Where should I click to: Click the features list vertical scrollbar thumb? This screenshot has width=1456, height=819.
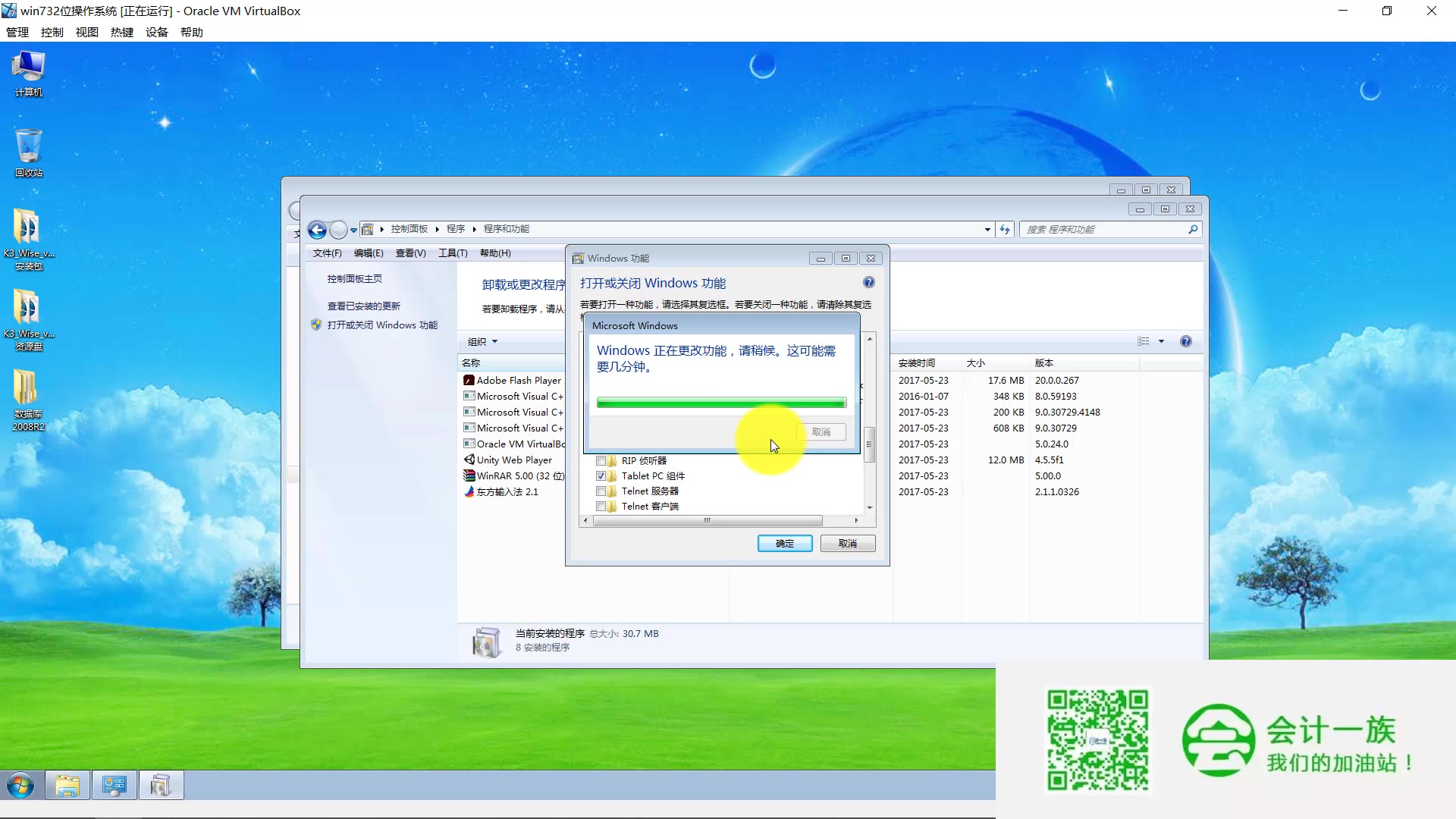(869, 444)
